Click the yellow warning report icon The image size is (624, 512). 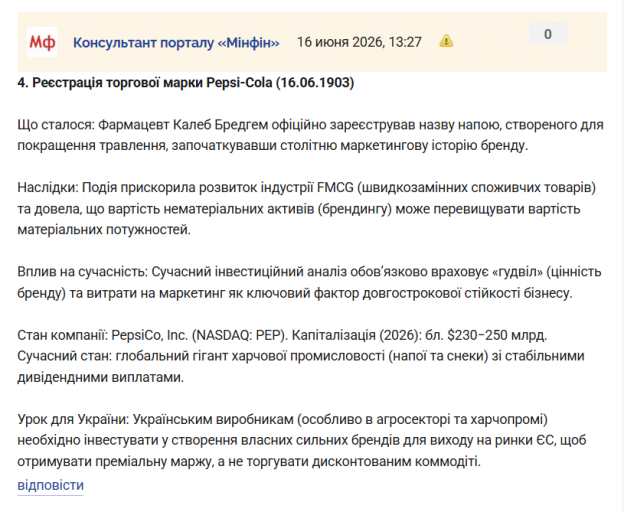click(x=446, y=41)
